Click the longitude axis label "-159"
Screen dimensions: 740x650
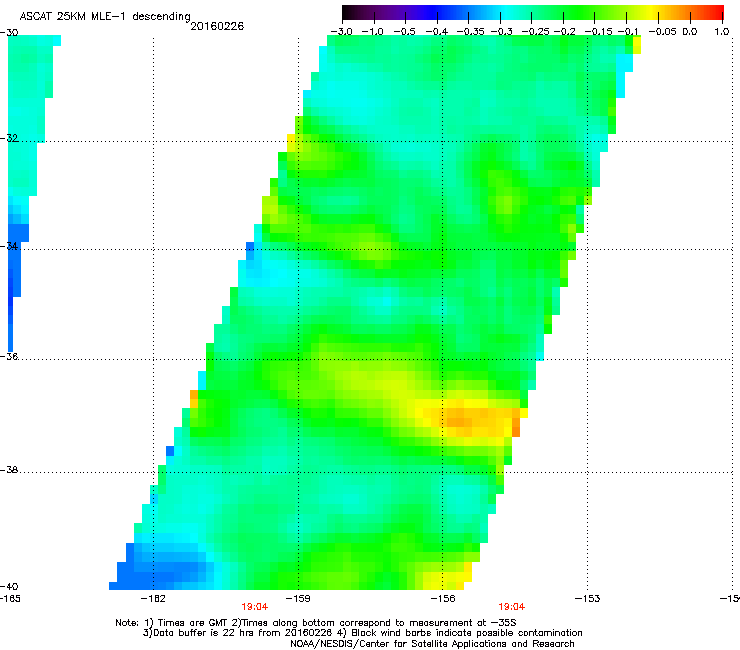[298, 599]
